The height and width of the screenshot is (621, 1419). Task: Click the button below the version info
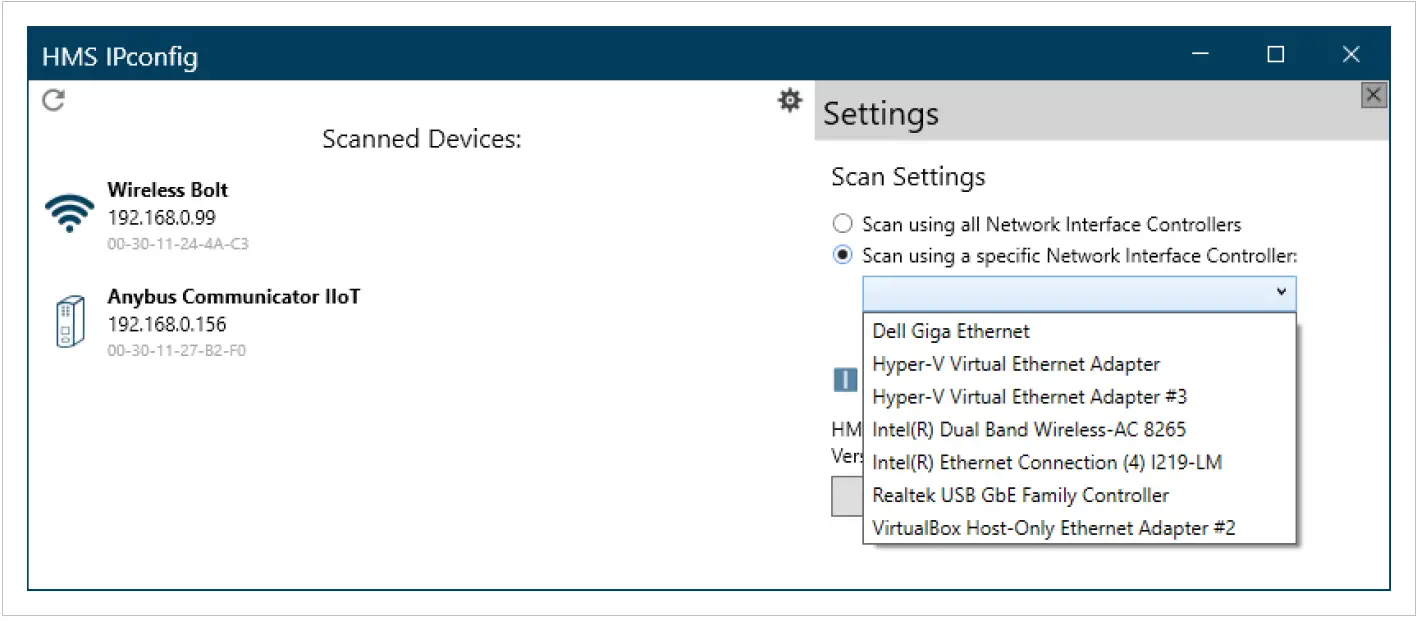pos(845,496)
